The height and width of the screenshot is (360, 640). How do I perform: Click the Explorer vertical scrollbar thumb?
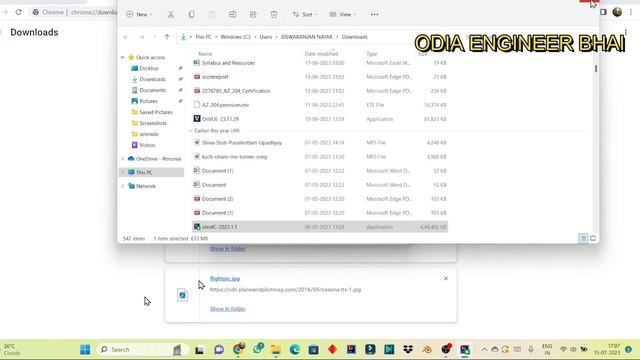596,69
